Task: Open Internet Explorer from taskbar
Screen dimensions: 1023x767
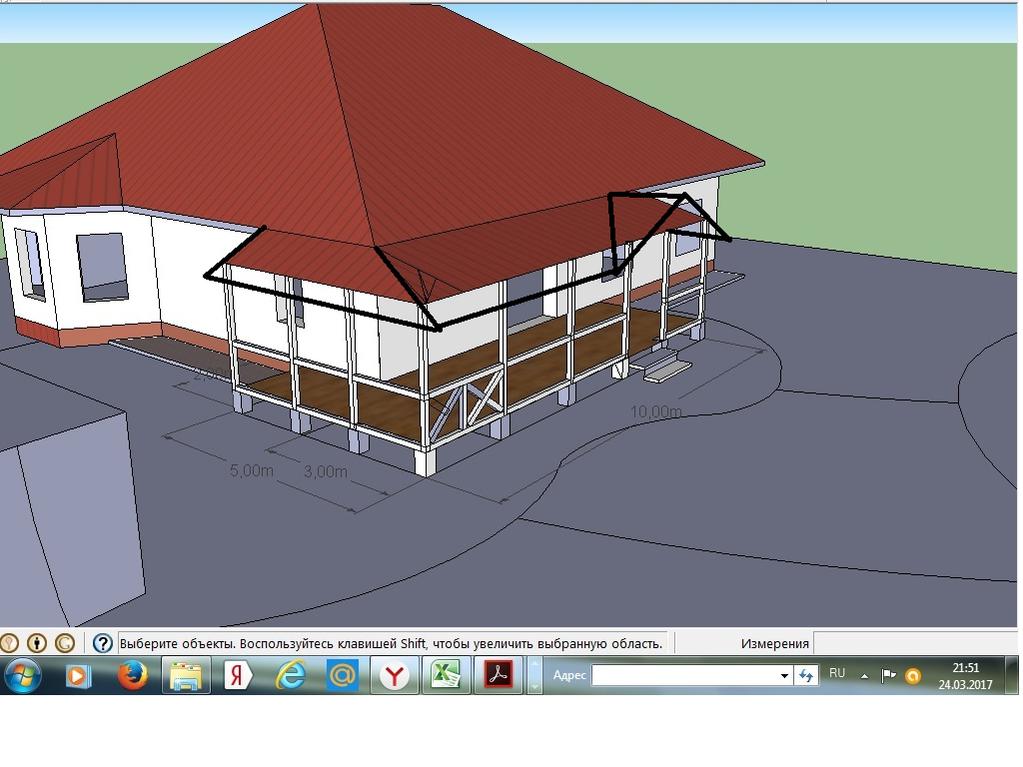Action: point(290,676)
